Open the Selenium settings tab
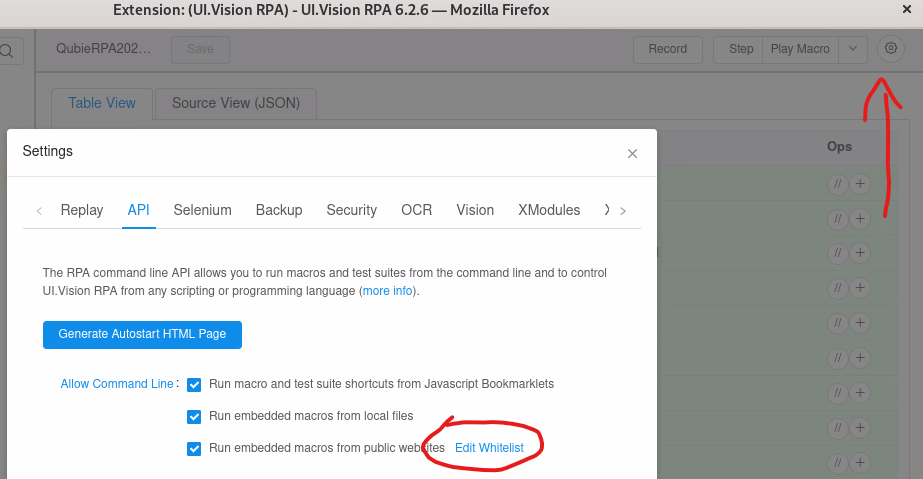This screenshot has height=479, width=923. (x=202, y=210)
